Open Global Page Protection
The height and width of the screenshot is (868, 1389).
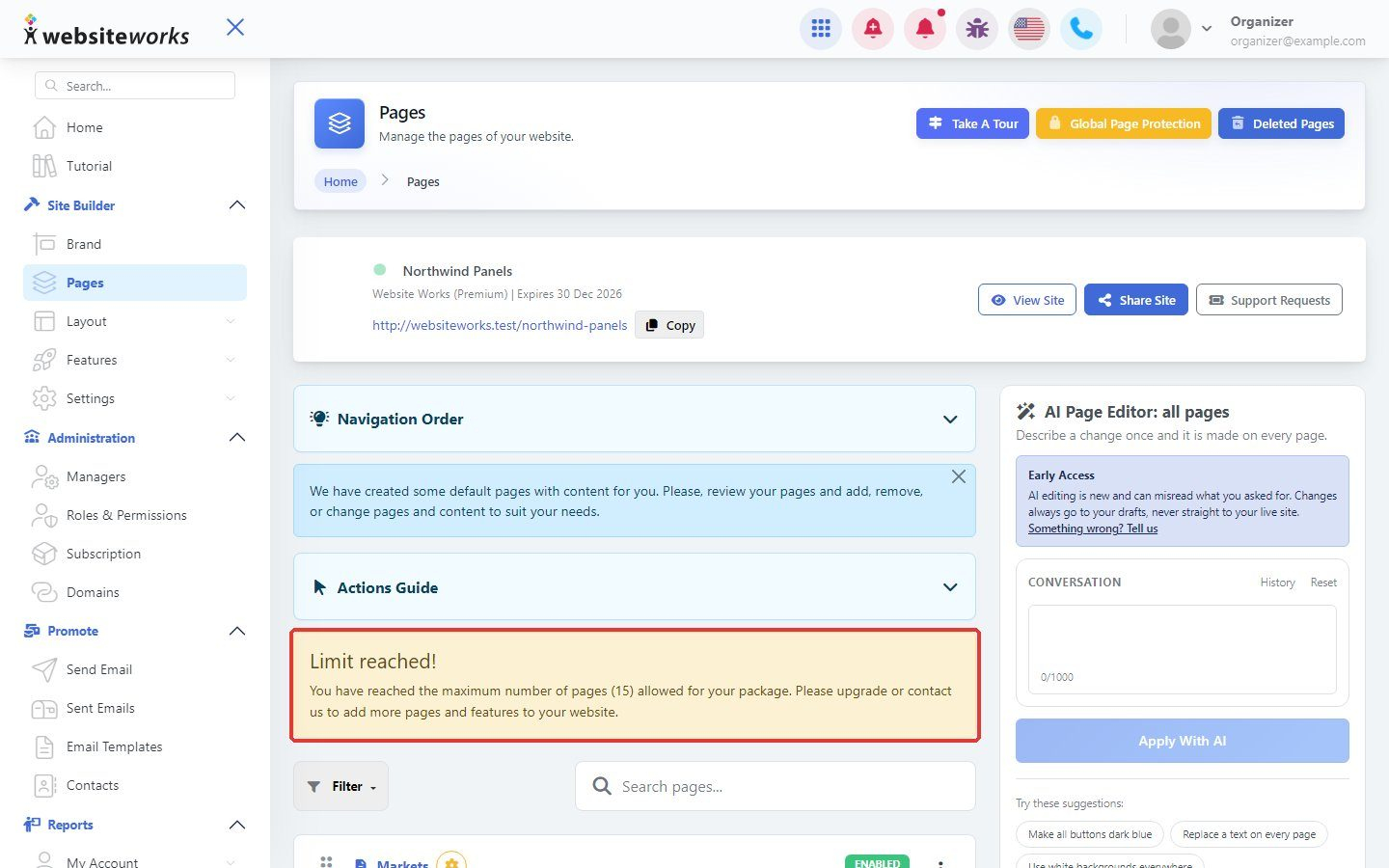click(x=1124, y=123)
